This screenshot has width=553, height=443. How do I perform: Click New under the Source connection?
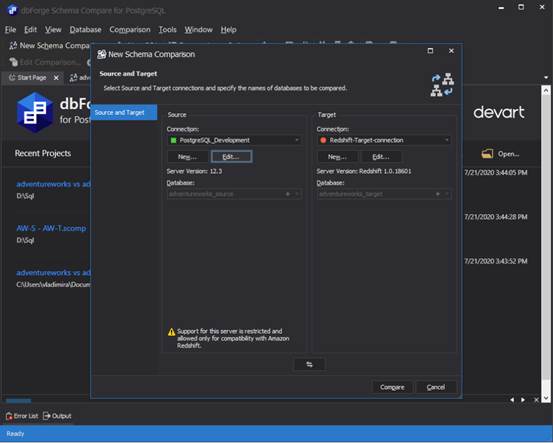187,157
